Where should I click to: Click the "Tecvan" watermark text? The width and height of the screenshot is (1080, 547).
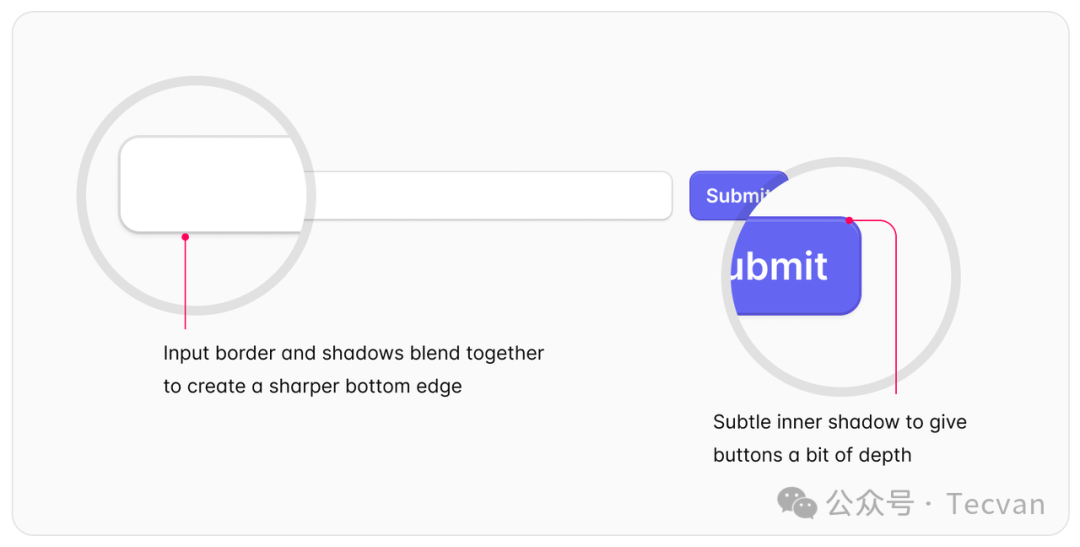pyautogui.click(x=995, y=504)
